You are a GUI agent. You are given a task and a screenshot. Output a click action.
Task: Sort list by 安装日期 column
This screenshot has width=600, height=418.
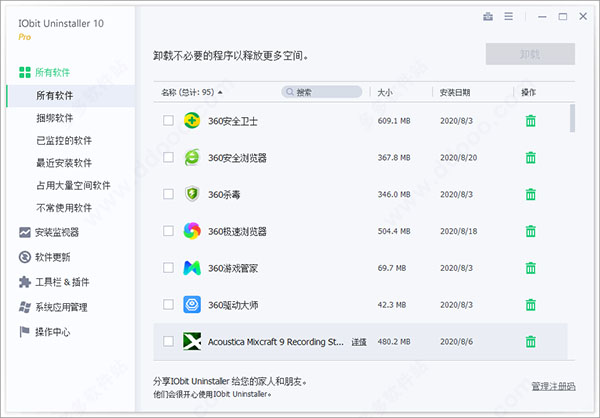tap(455, 92)
